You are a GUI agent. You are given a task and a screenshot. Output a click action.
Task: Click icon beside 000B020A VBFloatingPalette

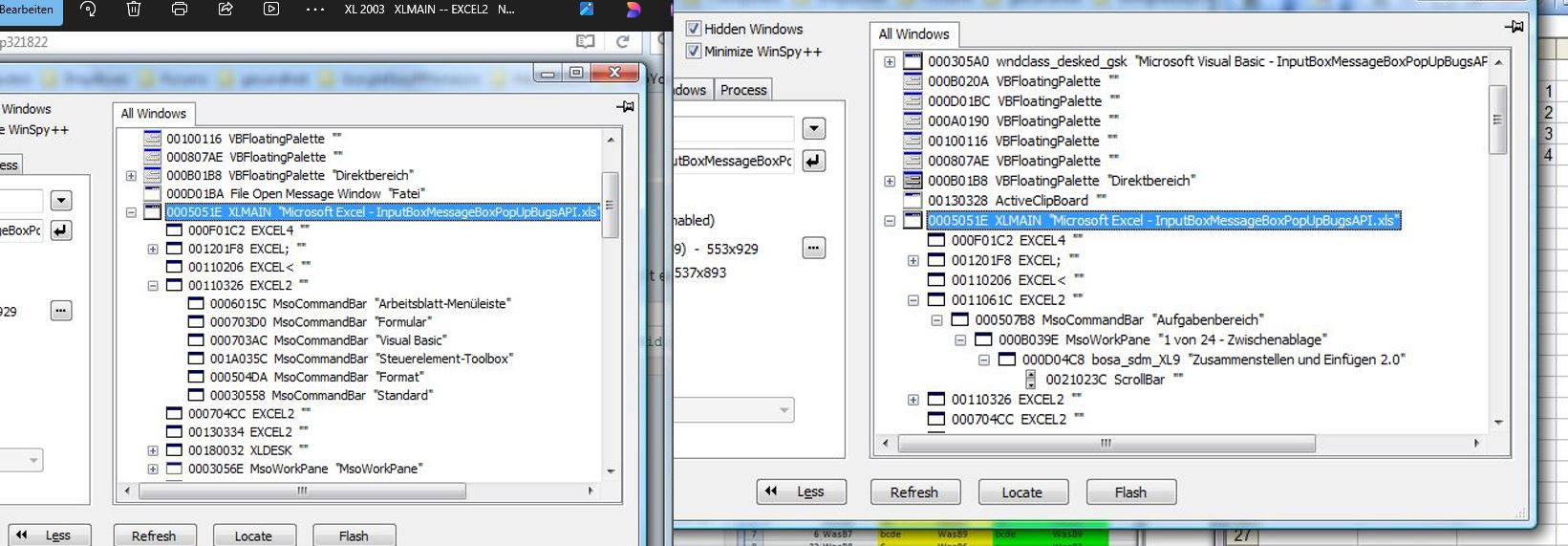[913, 81]
